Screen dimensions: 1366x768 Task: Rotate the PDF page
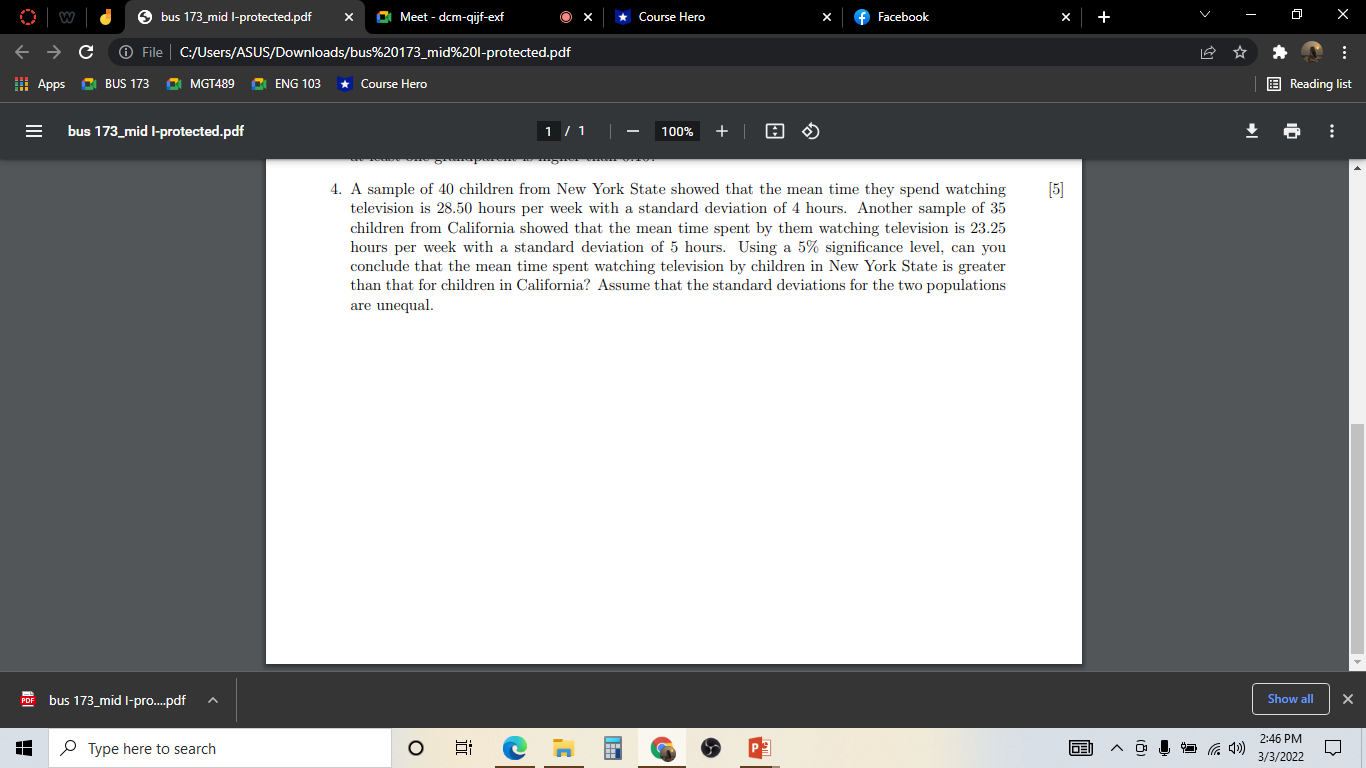(x=810, y=130)
